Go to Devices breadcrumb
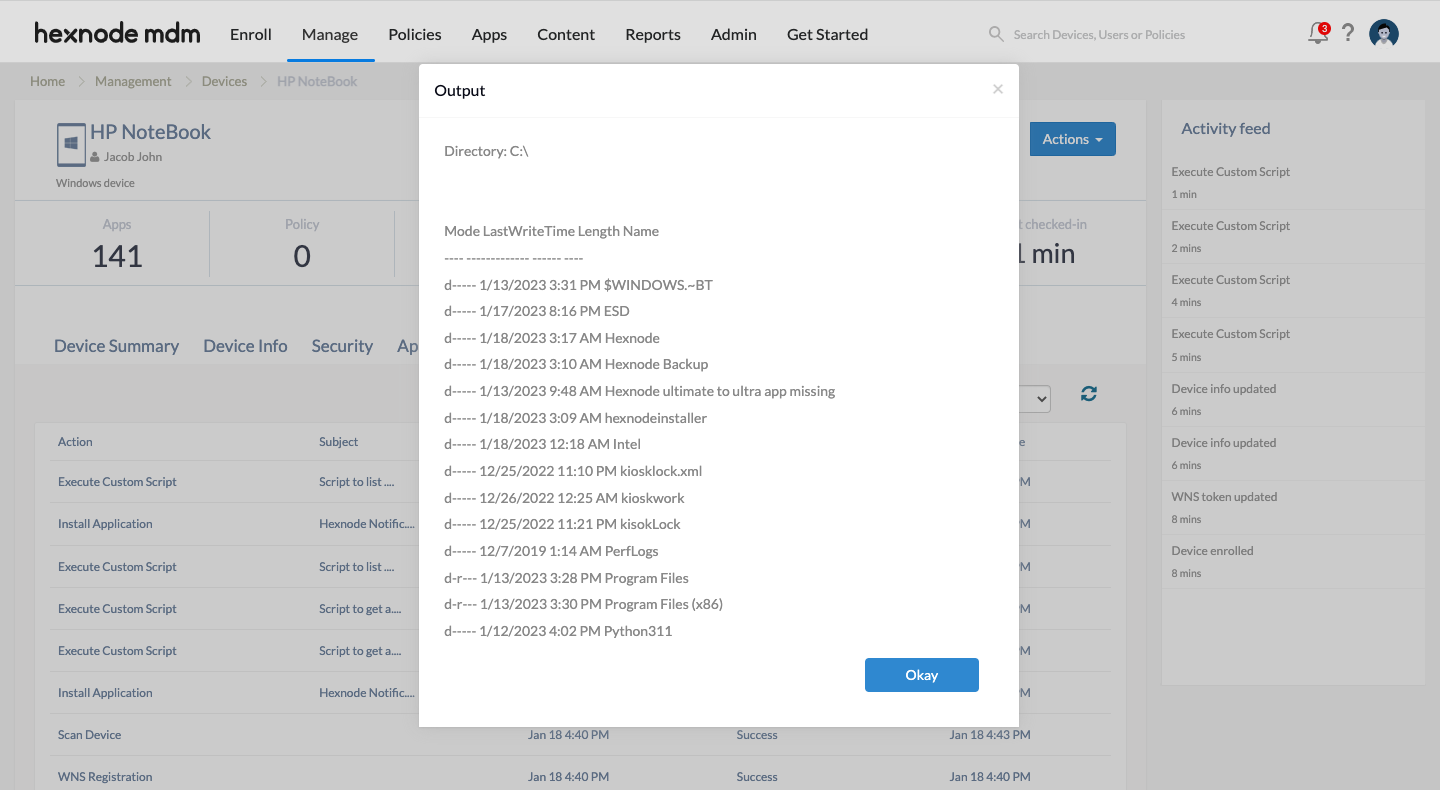This screenshot has height=790, width=1440. click(x=224, y=81)
